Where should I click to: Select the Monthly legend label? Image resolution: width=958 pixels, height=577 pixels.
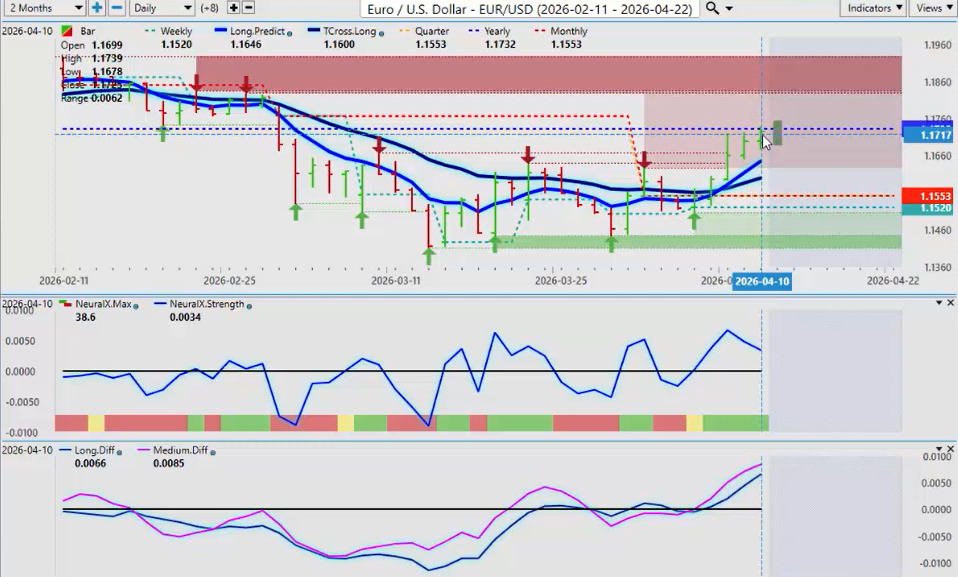tap(568, 32)
